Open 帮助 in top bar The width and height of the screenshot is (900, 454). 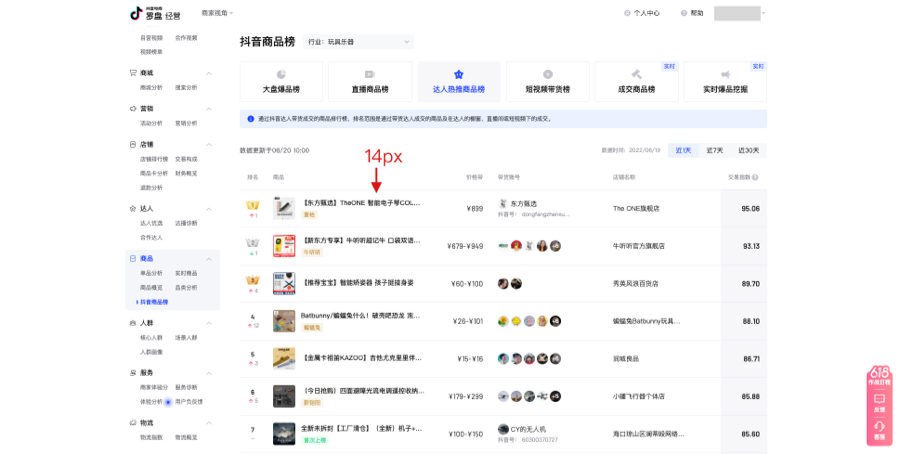(x=692, y=13)
